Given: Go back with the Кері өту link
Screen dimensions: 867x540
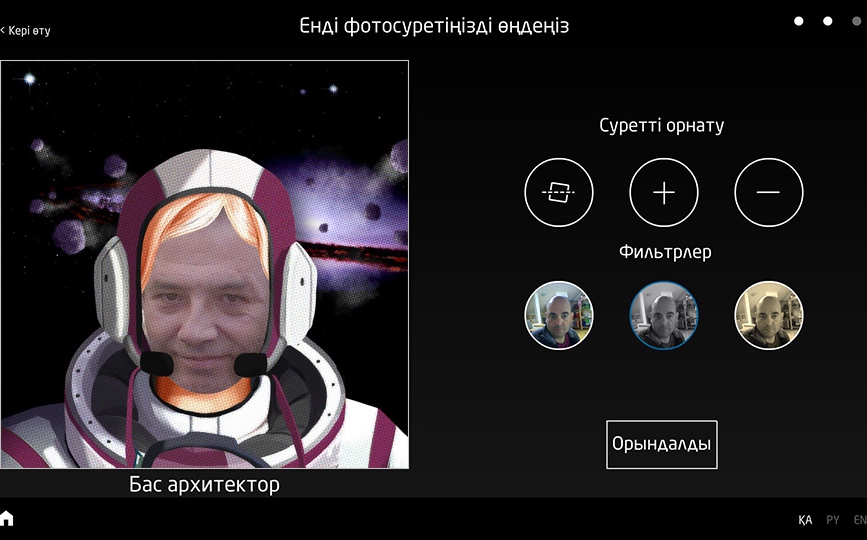Looking at the screenshot, I should [25, 30].
